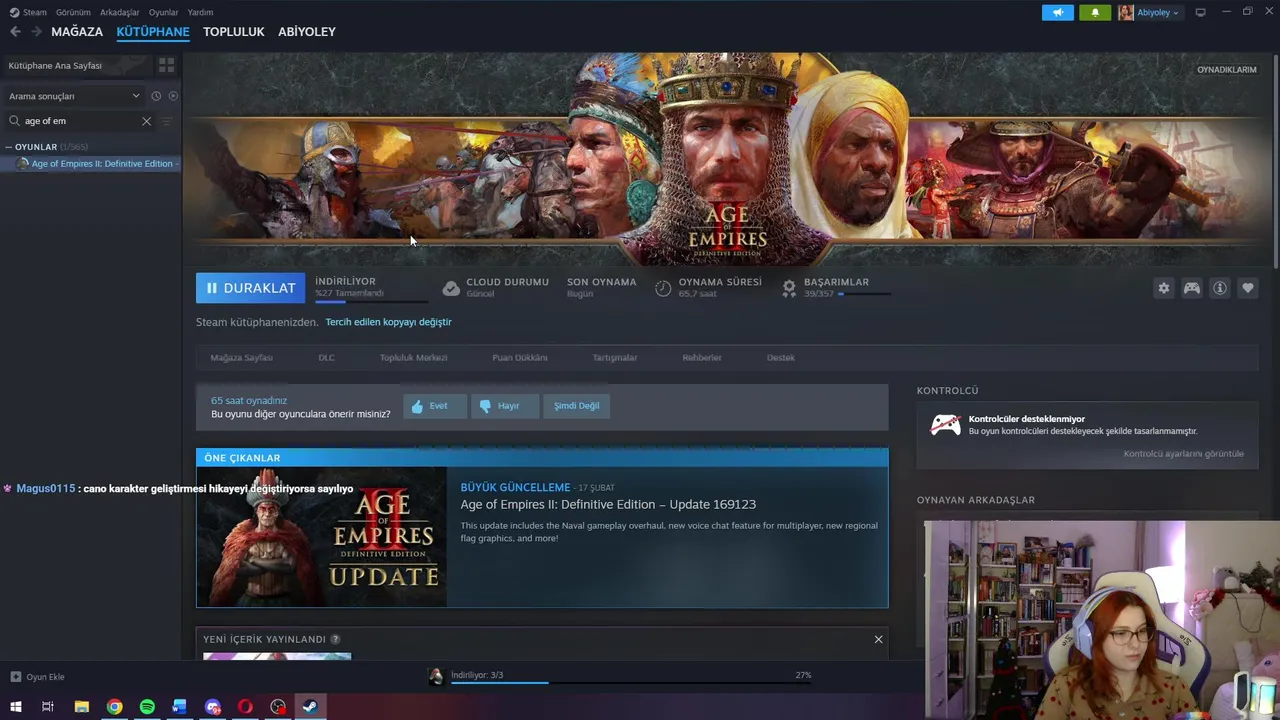Open Tartışmalar link
Viewport: 1280px width, 720px height.
(x=614, y=357)
